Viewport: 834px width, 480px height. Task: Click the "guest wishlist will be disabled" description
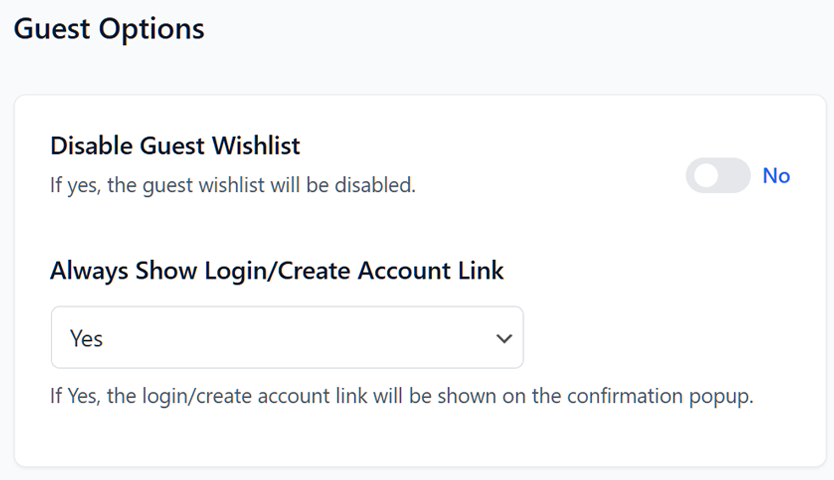(232, 186)
